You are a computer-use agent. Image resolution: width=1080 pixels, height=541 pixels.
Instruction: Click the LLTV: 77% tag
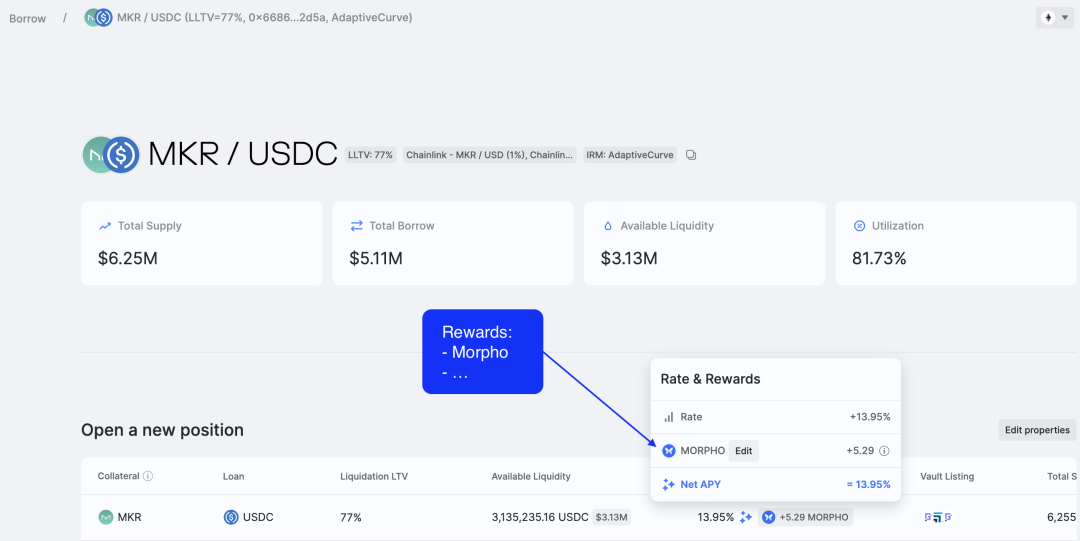click(370, 155)
